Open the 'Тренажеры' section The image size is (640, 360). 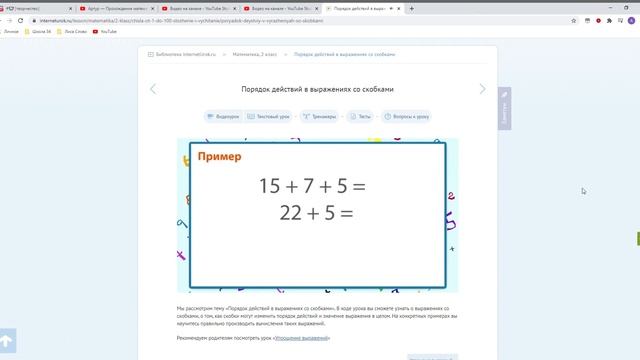(320, 116)
